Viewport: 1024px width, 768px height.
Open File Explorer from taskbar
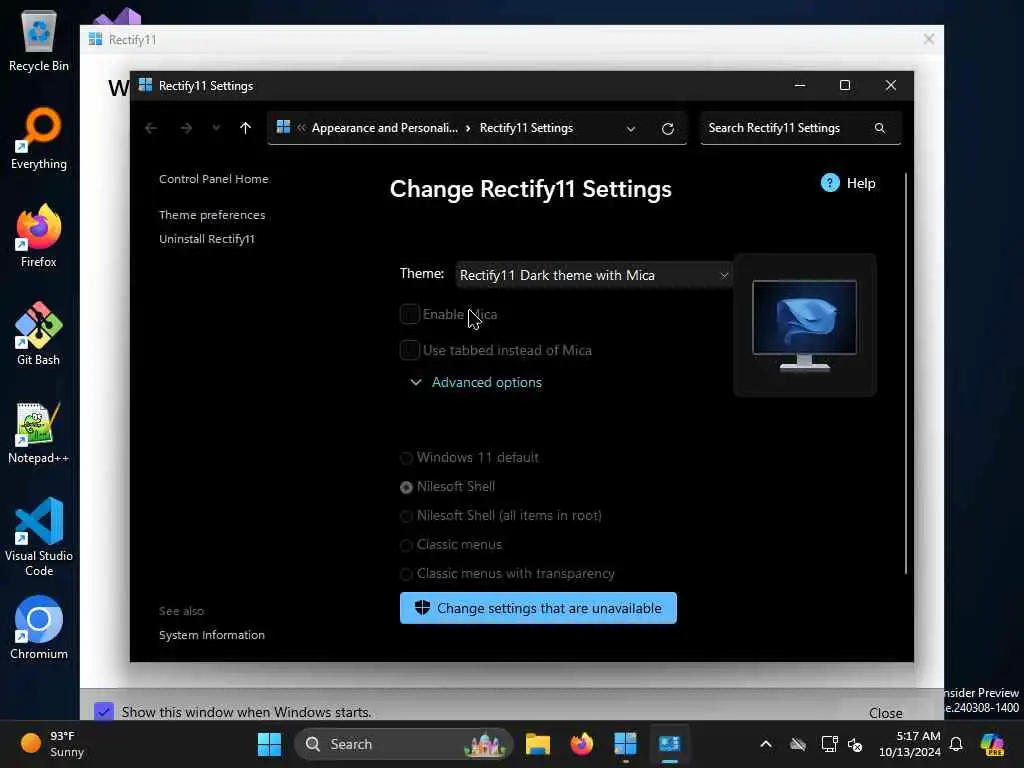pyautogui.click(x=537, y=744)
